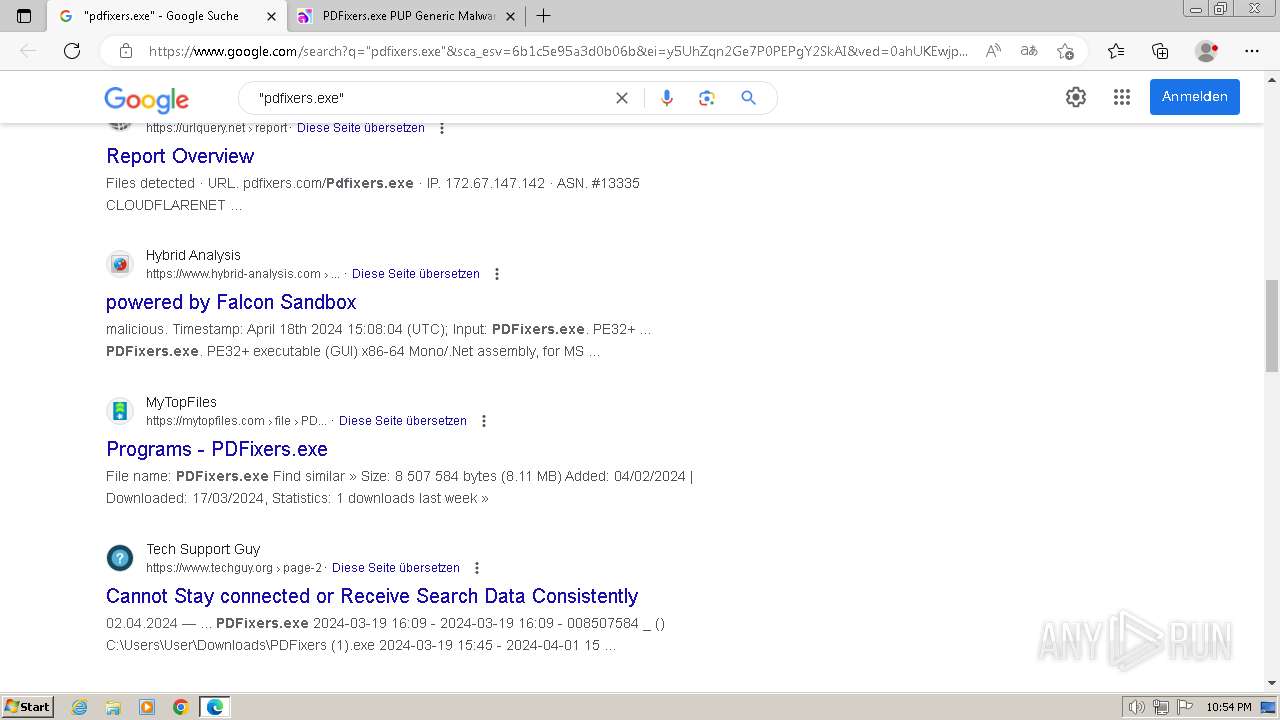
Task: Translate the MyTopFiles result page
Action: pos(403,421)
